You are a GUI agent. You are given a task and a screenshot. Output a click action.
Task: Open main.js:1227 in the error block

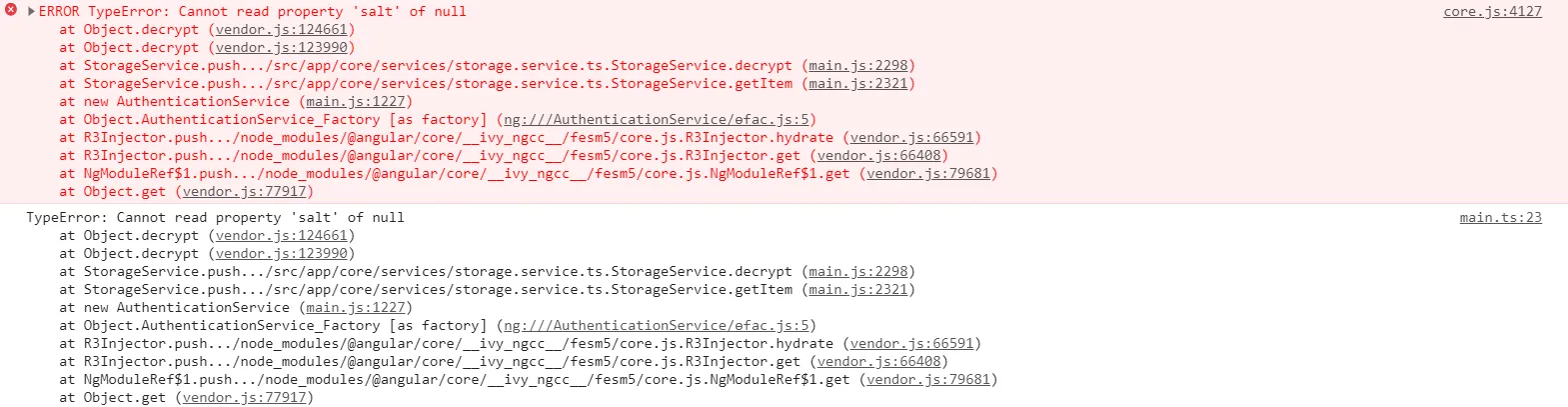coord(356,101)
